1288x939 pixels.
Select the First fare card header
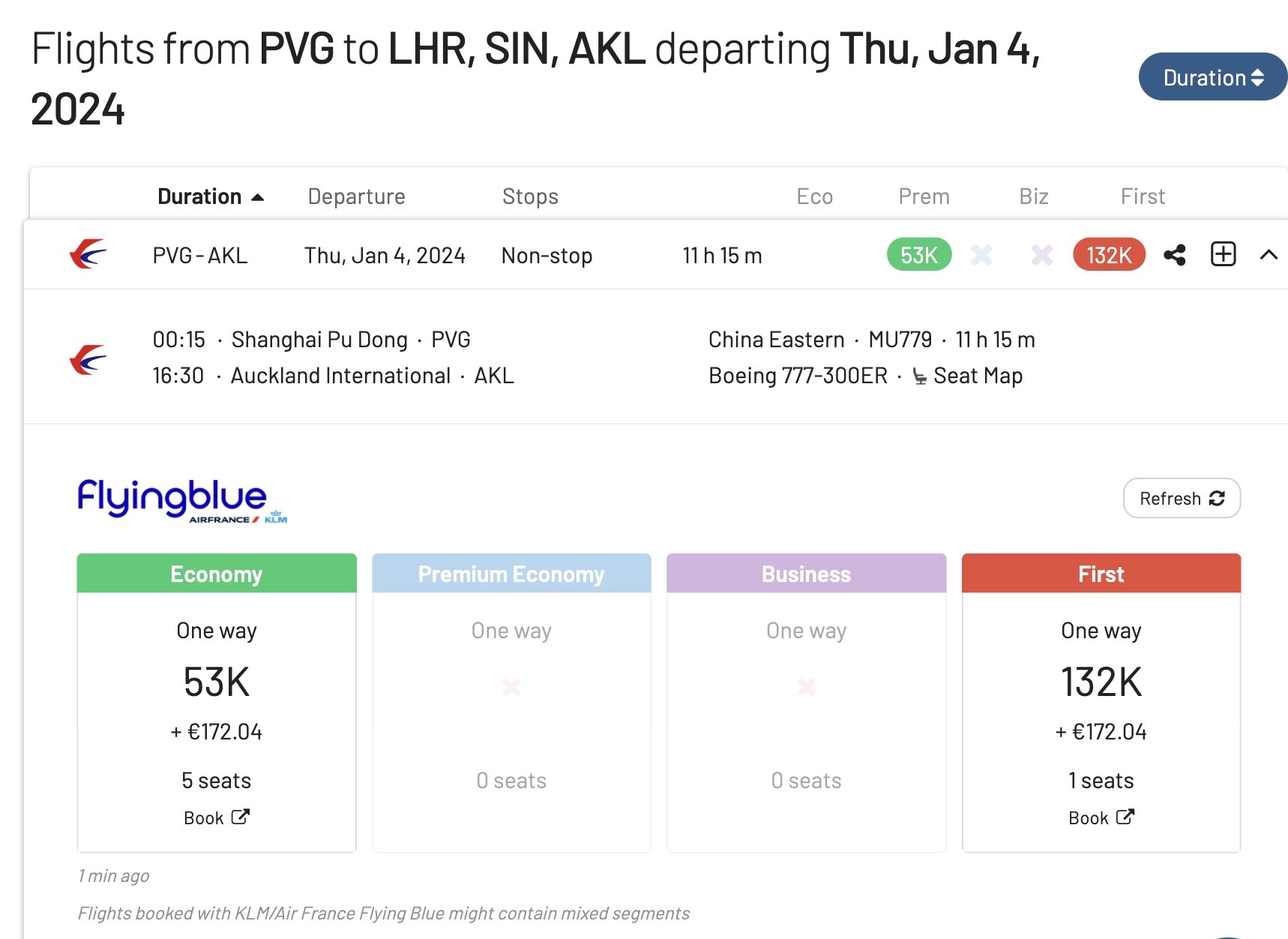[1101, 574]
